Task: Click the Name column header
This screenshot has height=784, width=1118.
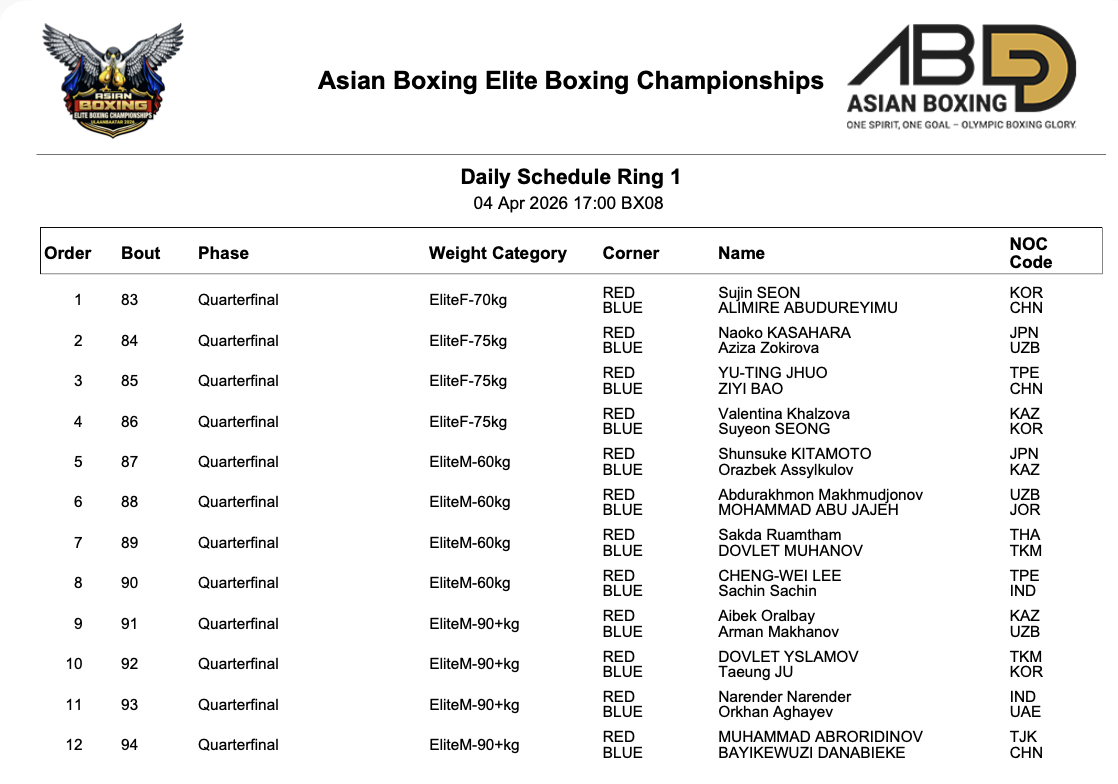Action: point(741,253)
